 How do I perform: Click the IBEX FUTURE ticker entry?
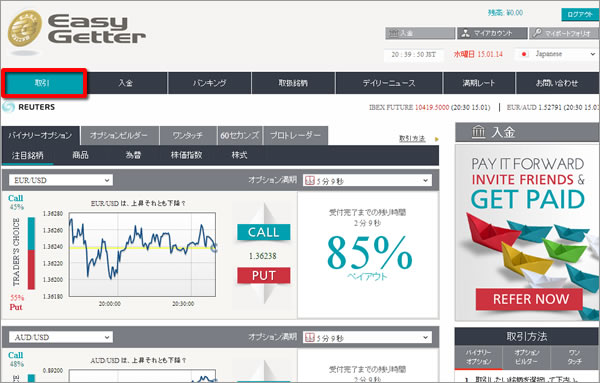(x=429, y=108)
